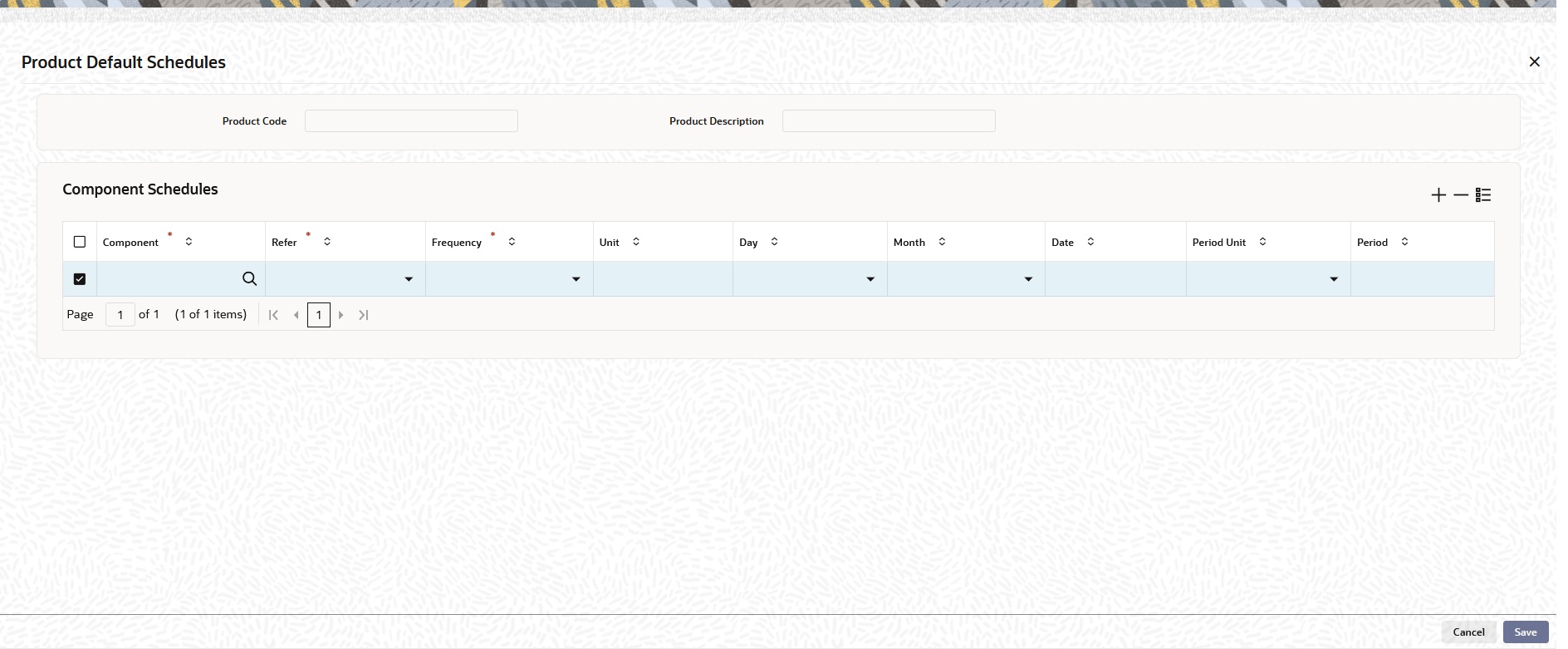Click the Cancel button
The image size is (1568, 649).
pyautogui.click(x=1468, y=632)
